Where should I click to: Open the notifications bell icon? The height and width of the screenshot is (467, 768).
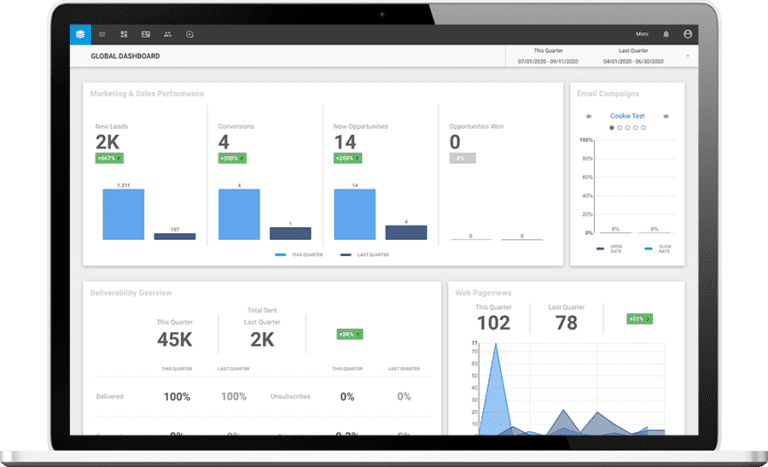666,34
